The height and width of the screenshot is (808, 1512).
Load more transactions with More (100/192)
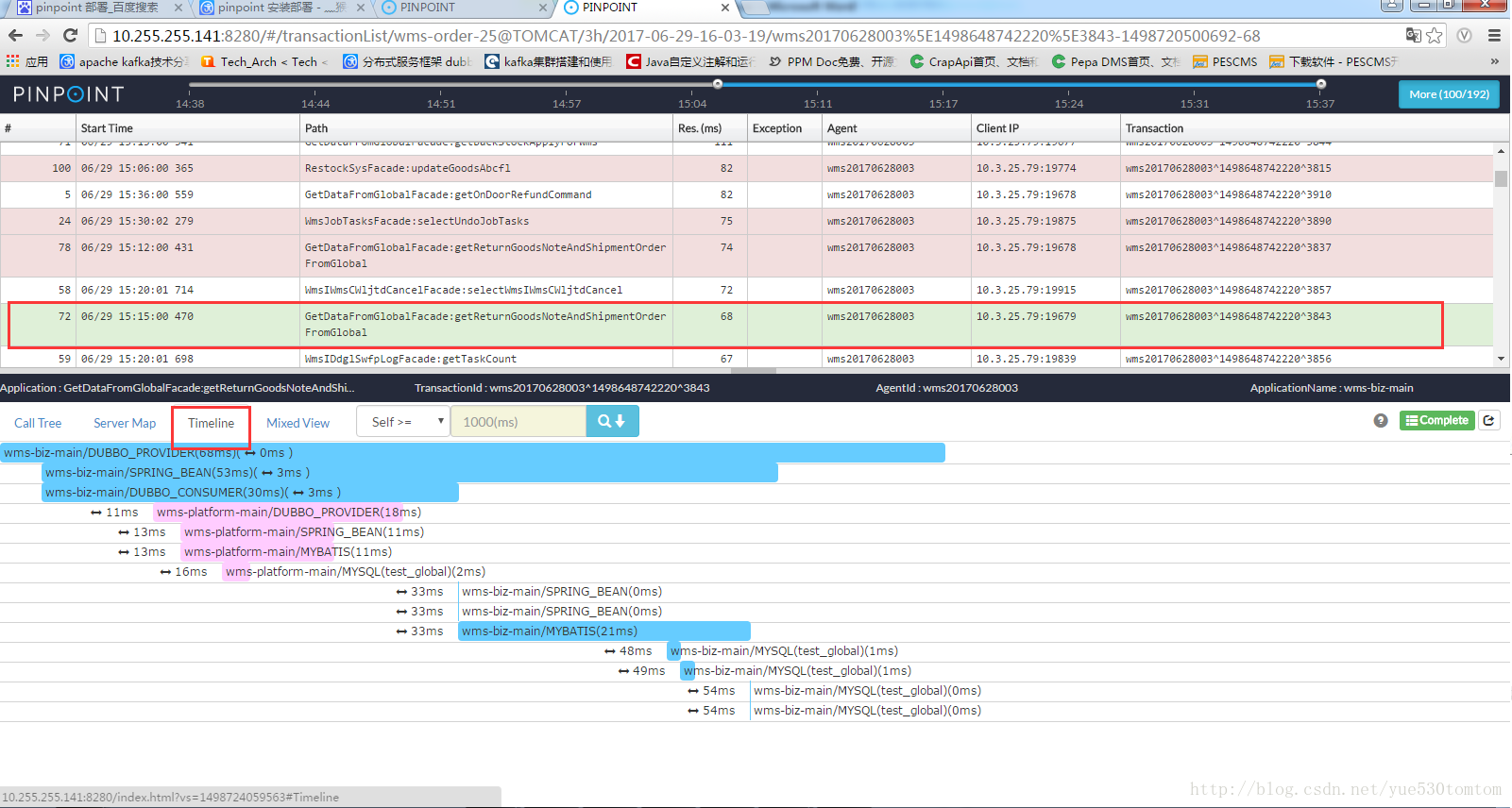tap(1449, 94)
